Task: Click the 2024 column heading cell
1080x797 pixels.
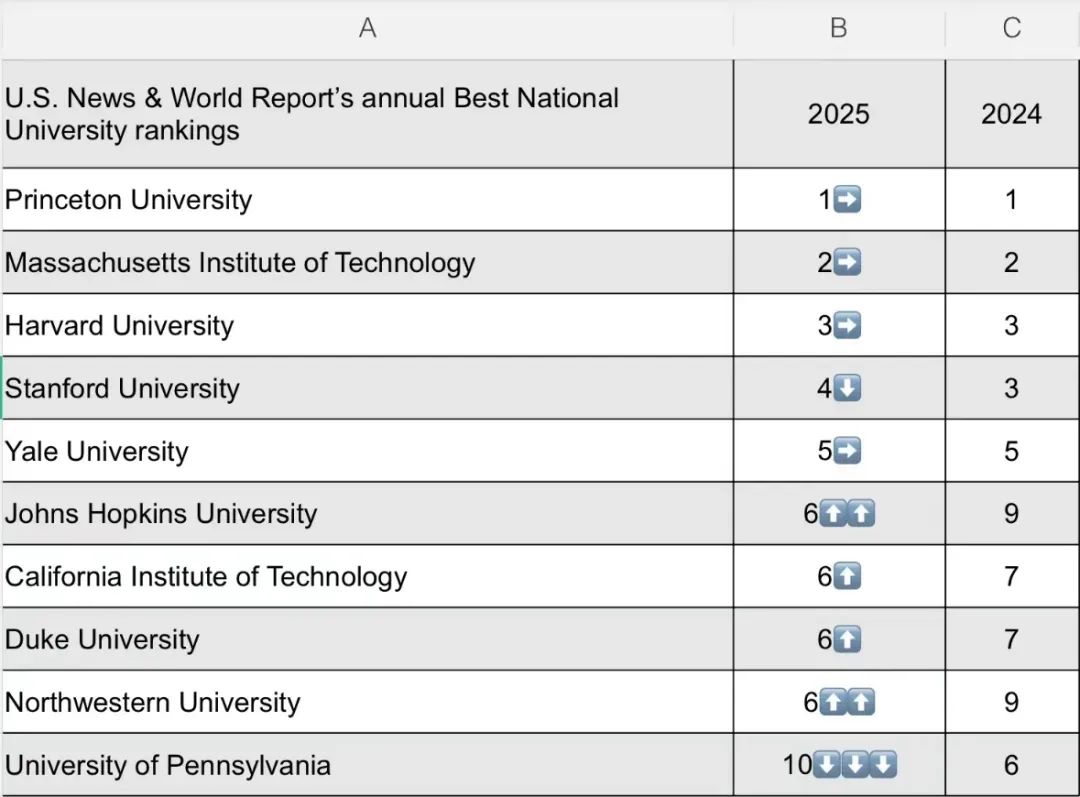Action: pyautogui.click(x=1011, y=114)
